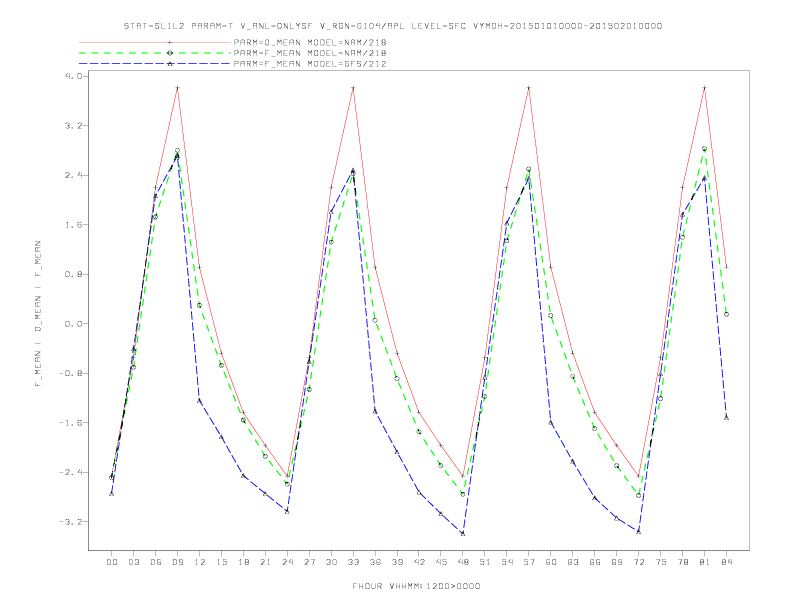Click the y-axis tick label 3.2
The width and height of the screenshot is (792, 612).
(x=74, y=125)
